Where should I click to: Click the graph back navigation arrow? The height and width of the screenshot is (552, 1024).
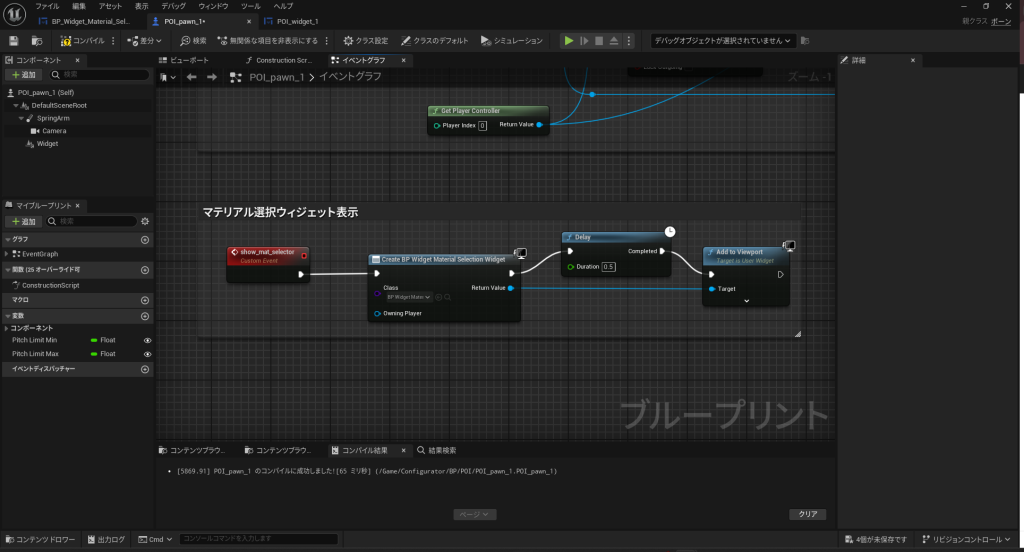[x=191, y=77]
